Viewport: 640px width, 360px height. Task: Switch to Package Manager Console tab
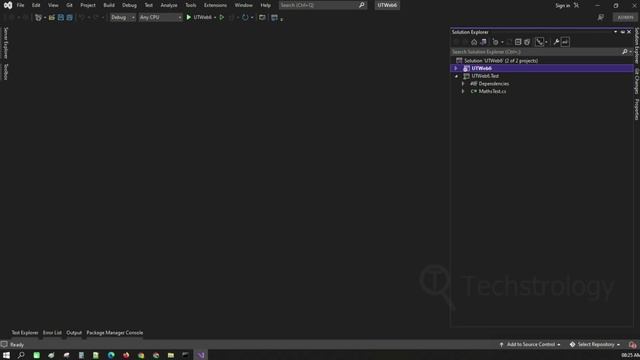[x=115, y=333]
